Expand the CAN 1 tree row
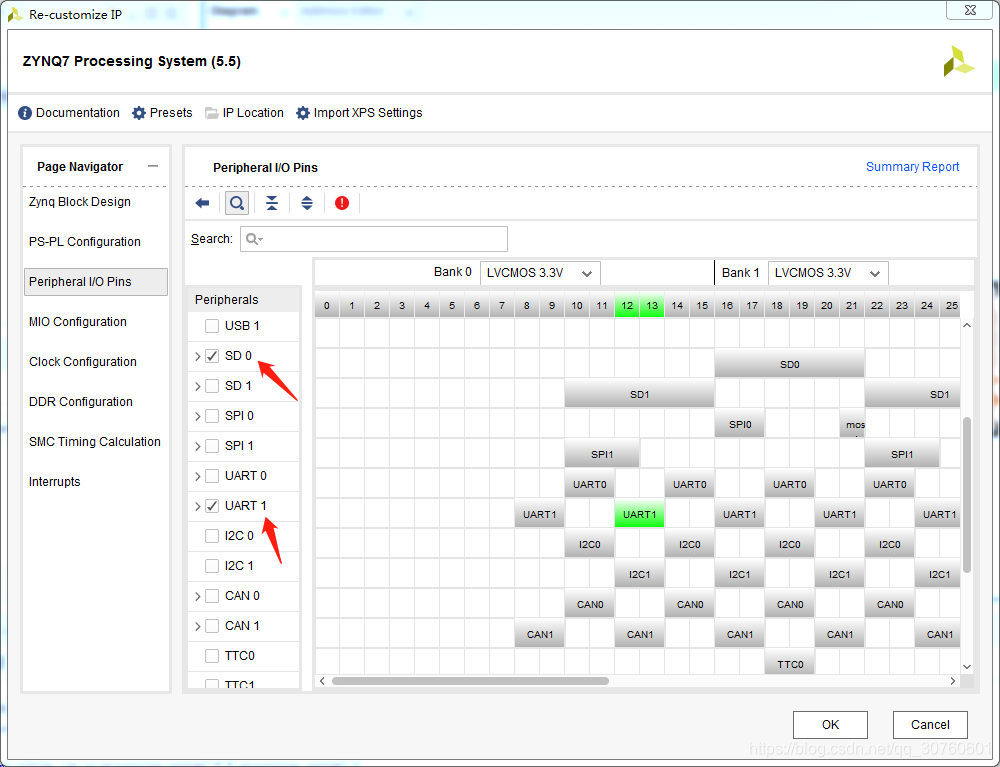 coord(197,626)
